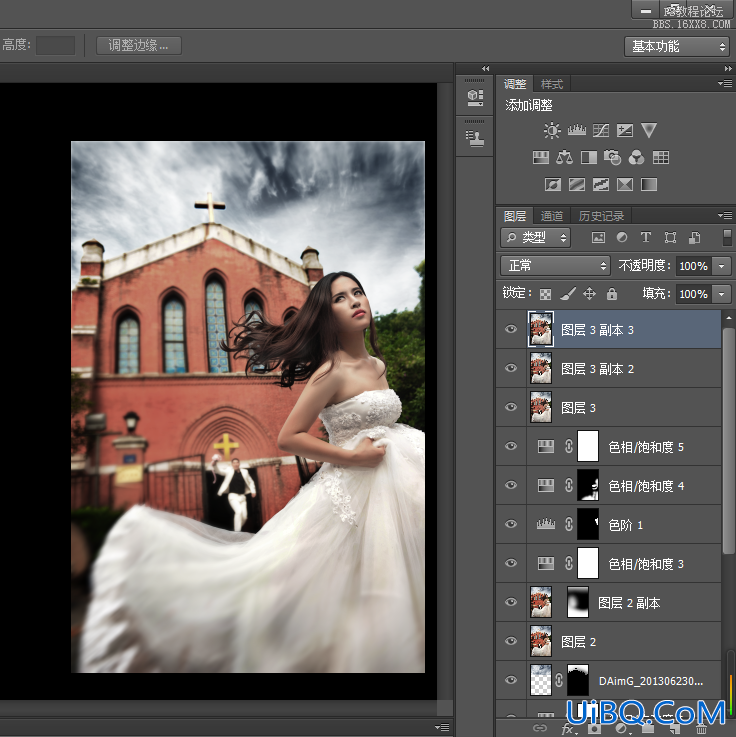This screenshot has width=736, height=737.
Task: Filter layers by adjustment layers
Action: [x=622, y=238]
